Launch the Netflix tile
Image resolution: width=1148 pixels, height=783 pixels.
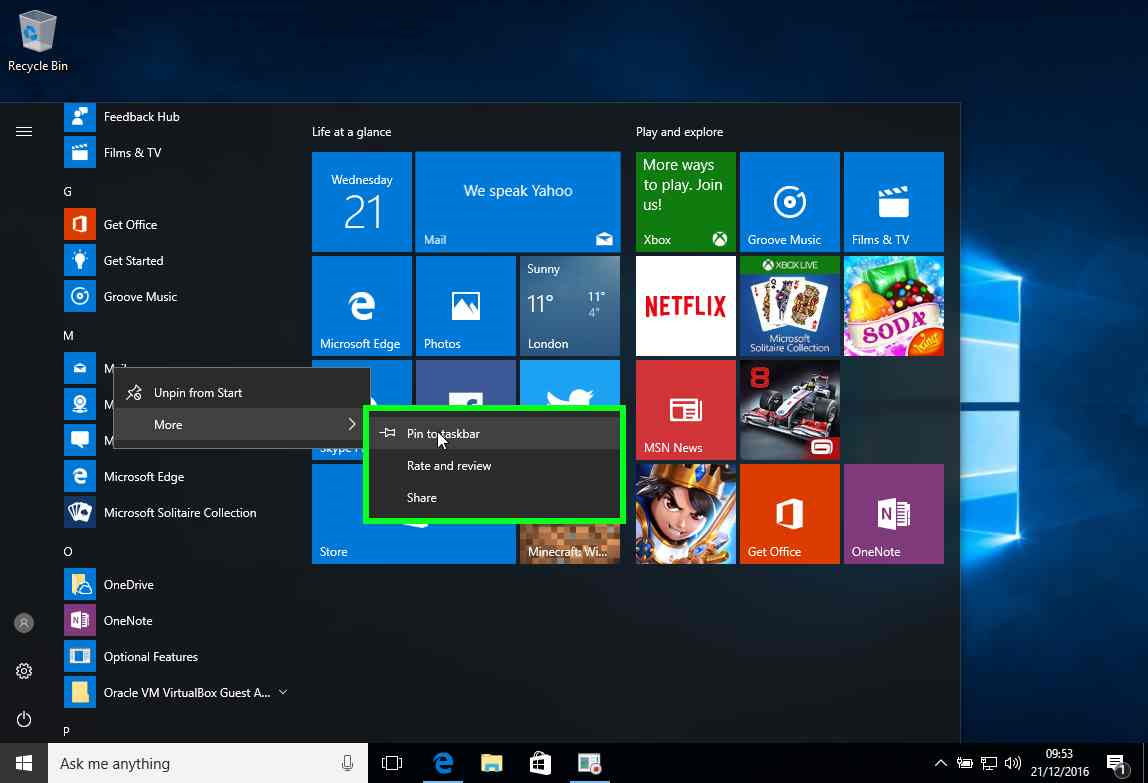(x=685, y=306)
